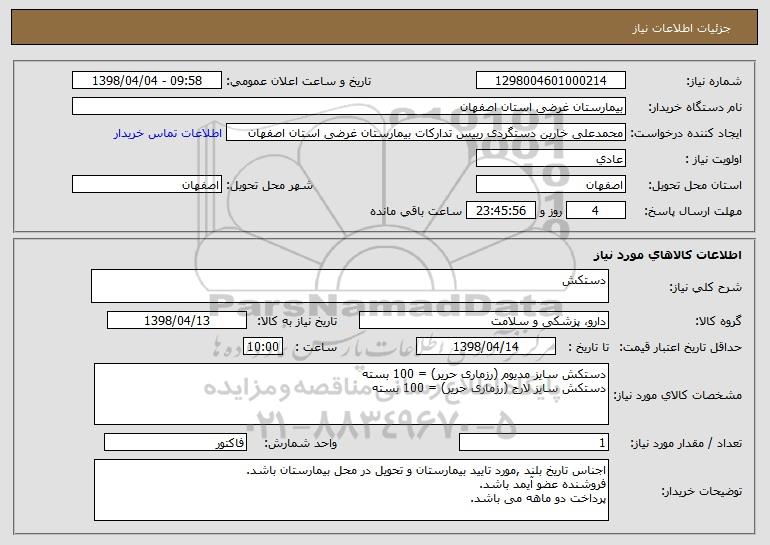Open the اطلاعات تماس خریدار link
Screen dimensions: 770x545
pos(168,134)
